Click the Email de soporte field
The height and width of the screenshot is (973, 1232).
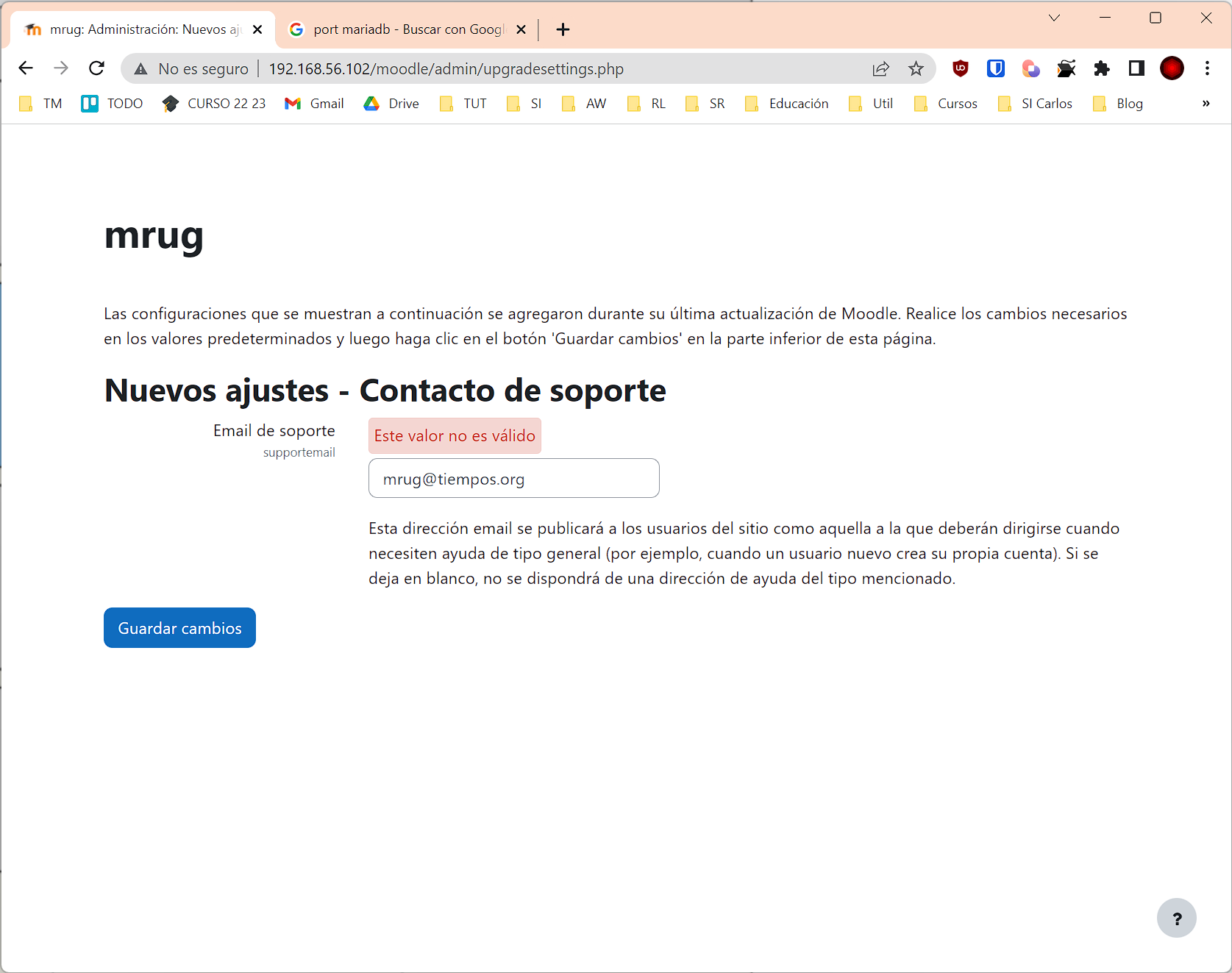pos(513,479)
